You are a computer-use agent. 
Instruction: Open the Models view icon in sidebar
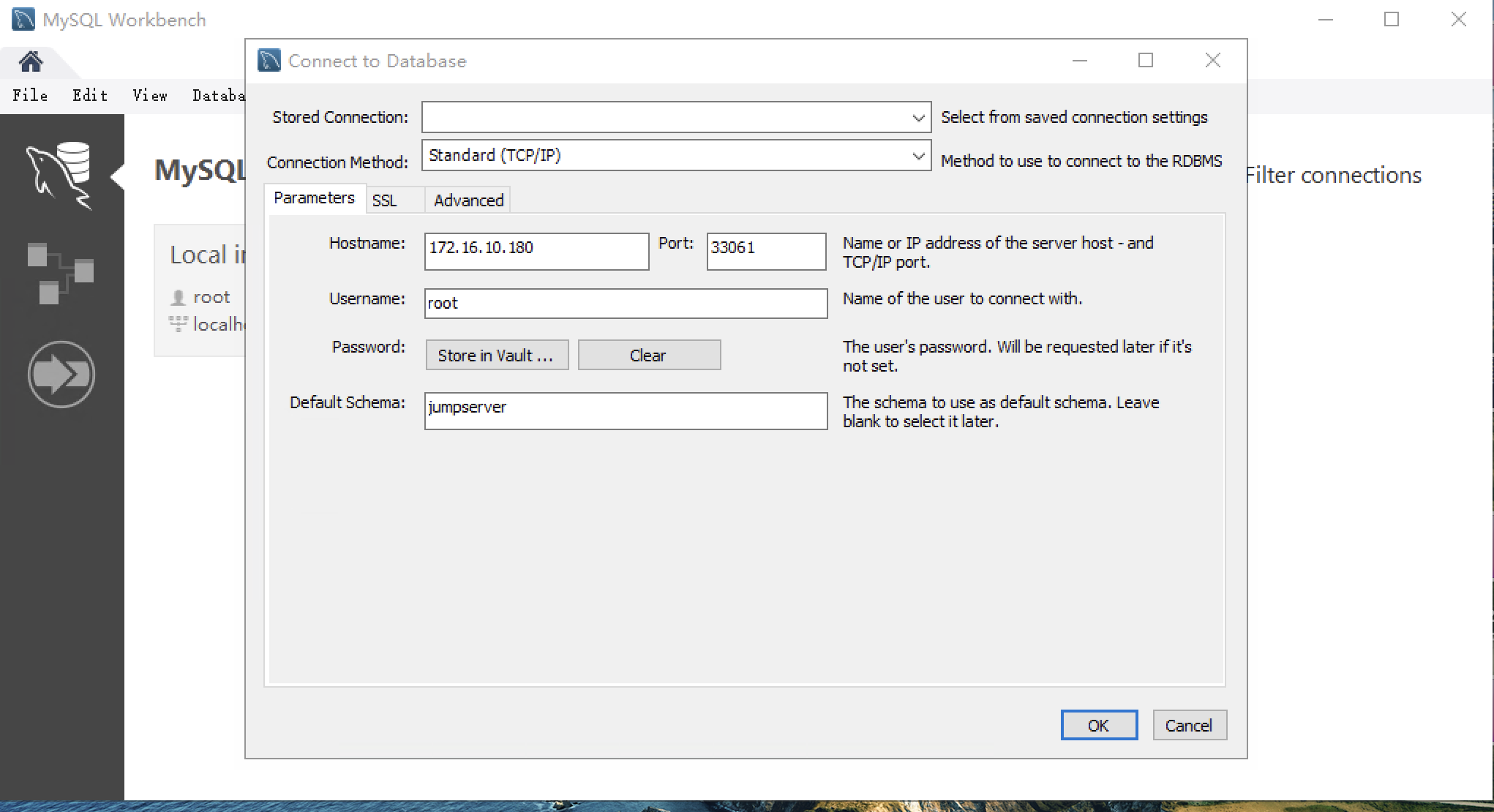point(61,273)
